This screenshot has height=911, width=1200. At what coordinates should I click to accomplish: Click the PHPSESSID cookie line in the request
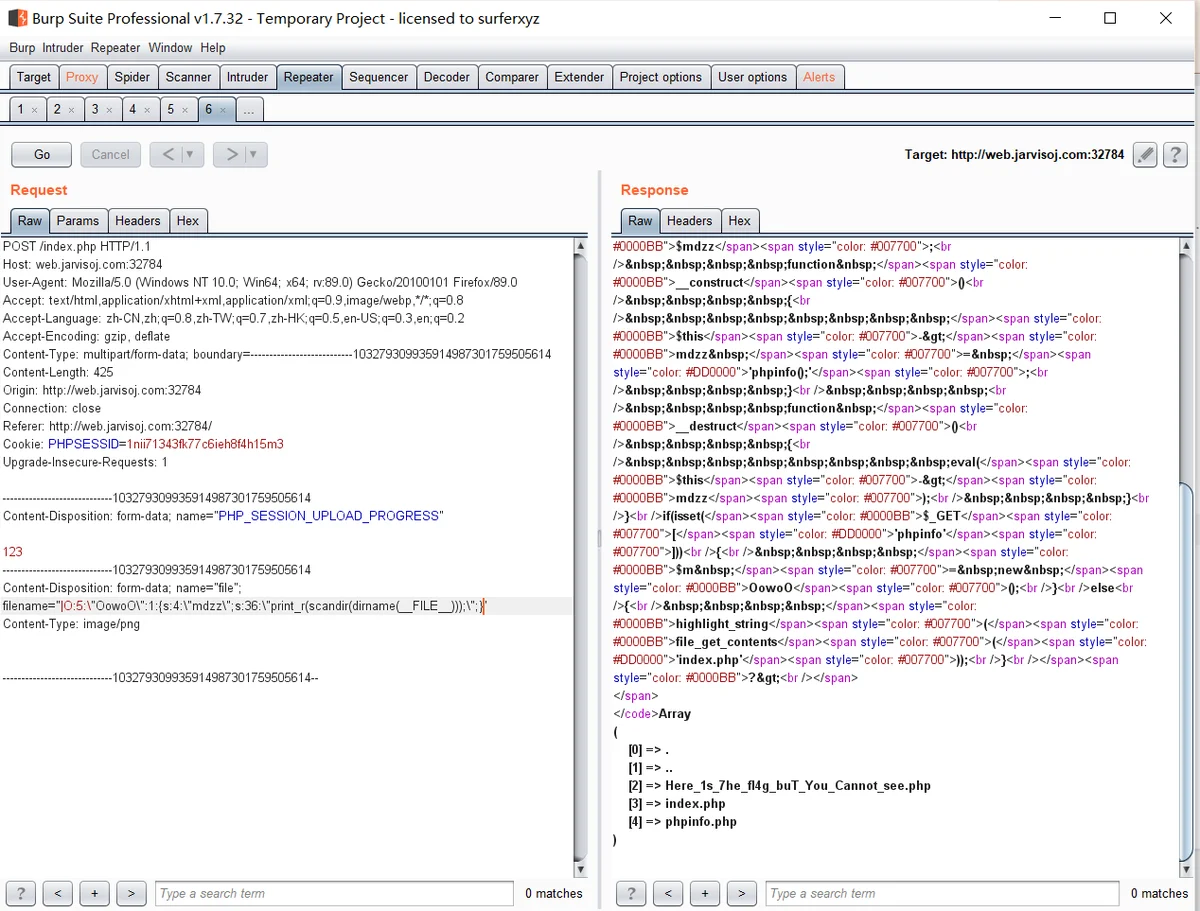coord(144,444)
